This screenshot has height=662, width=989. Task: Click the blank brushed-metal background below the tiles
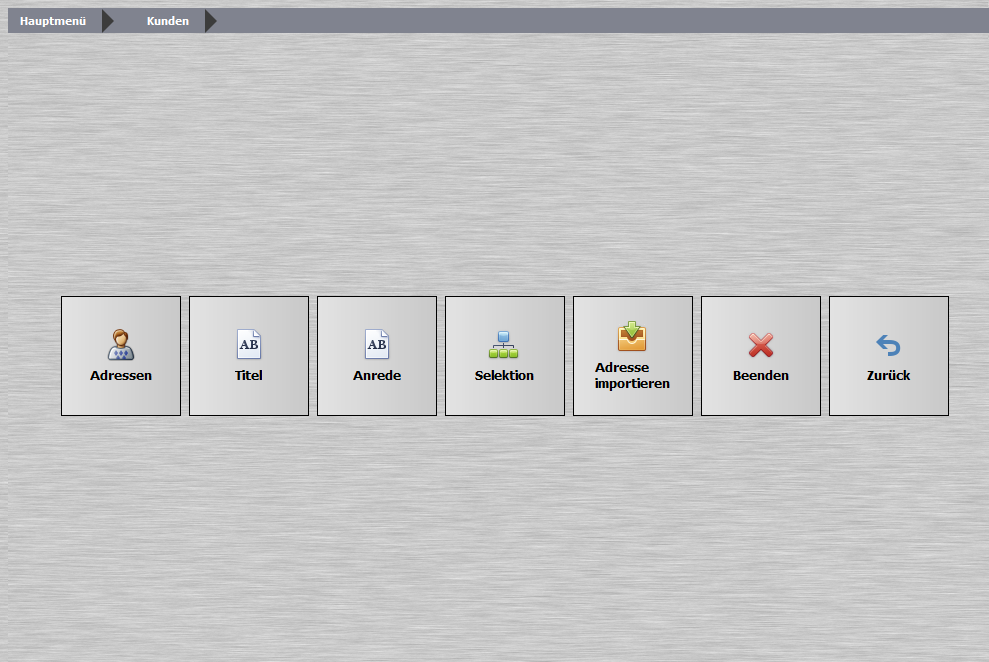pyautogui.click(x=500, y=540)
